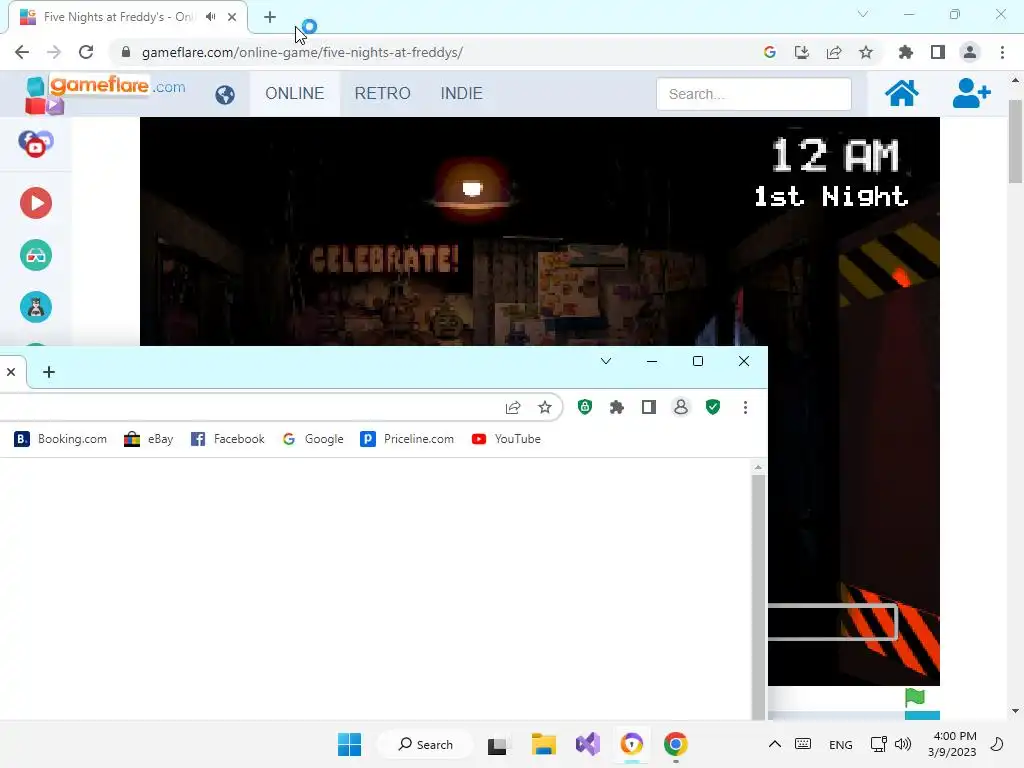Click the add user sign-up icon
This screenshot has width=1024, height=768.
972,93
